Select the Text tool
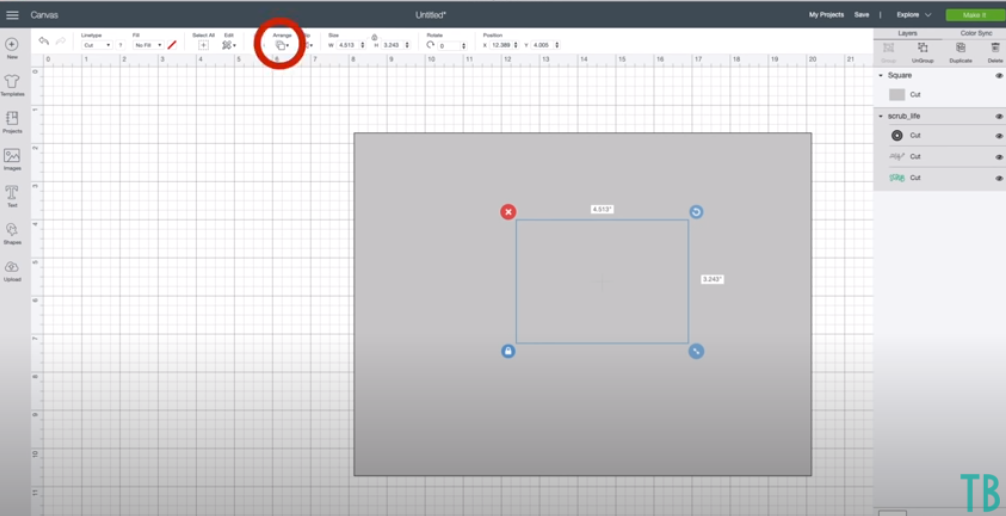This screenshot has width=1006, height=516. [x=12, y=196]
